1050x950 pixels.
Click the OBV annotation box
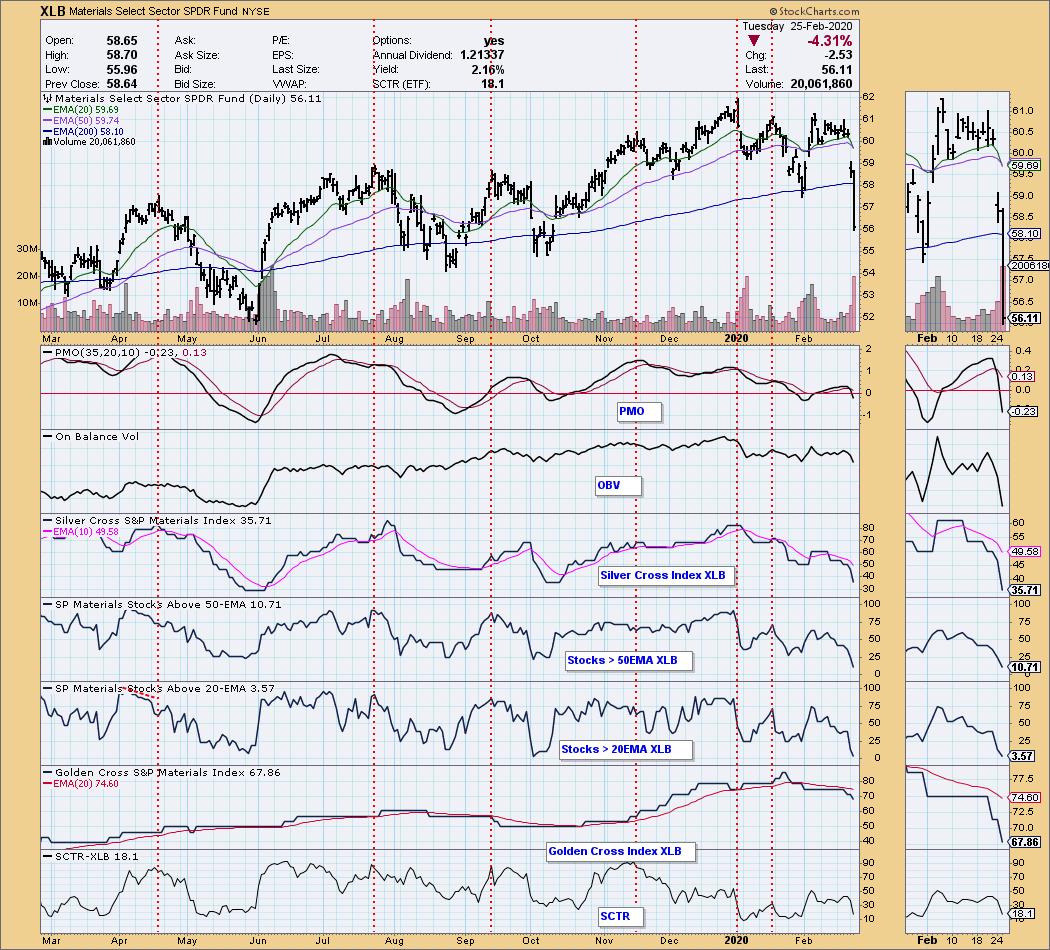(618, 486)
